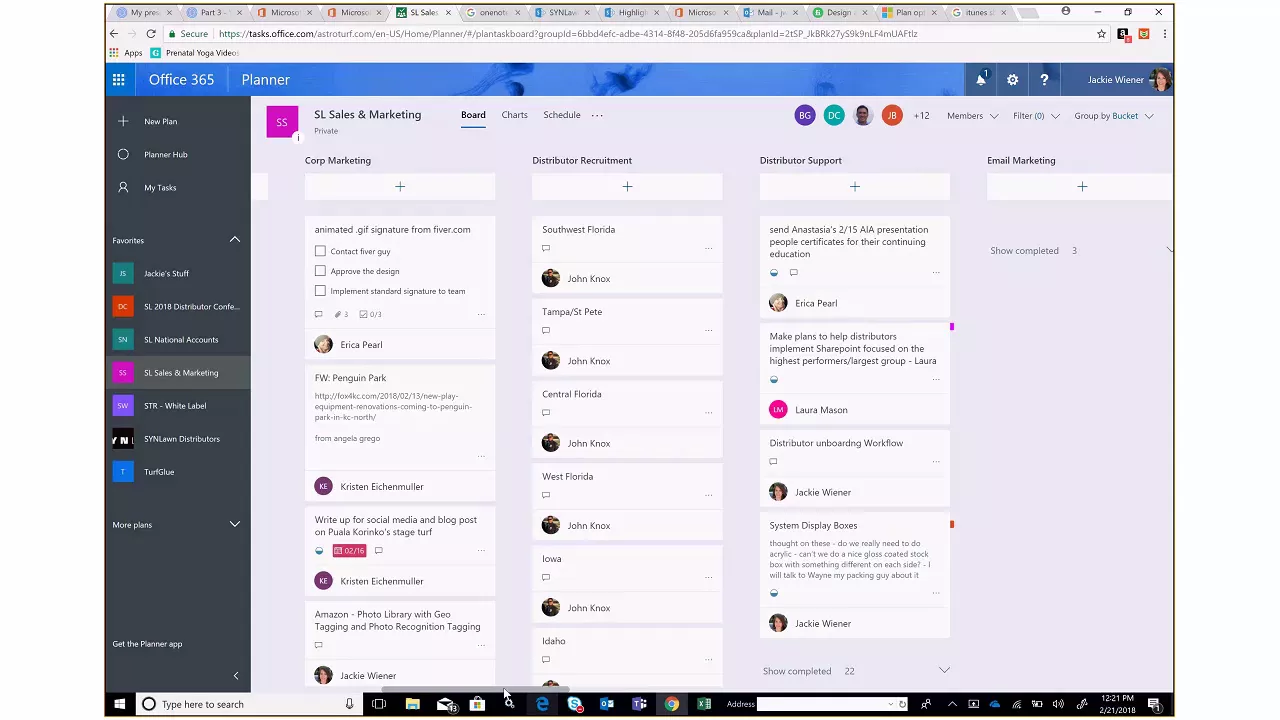Click the Get the Planner app link

click(x=147, y=644)
